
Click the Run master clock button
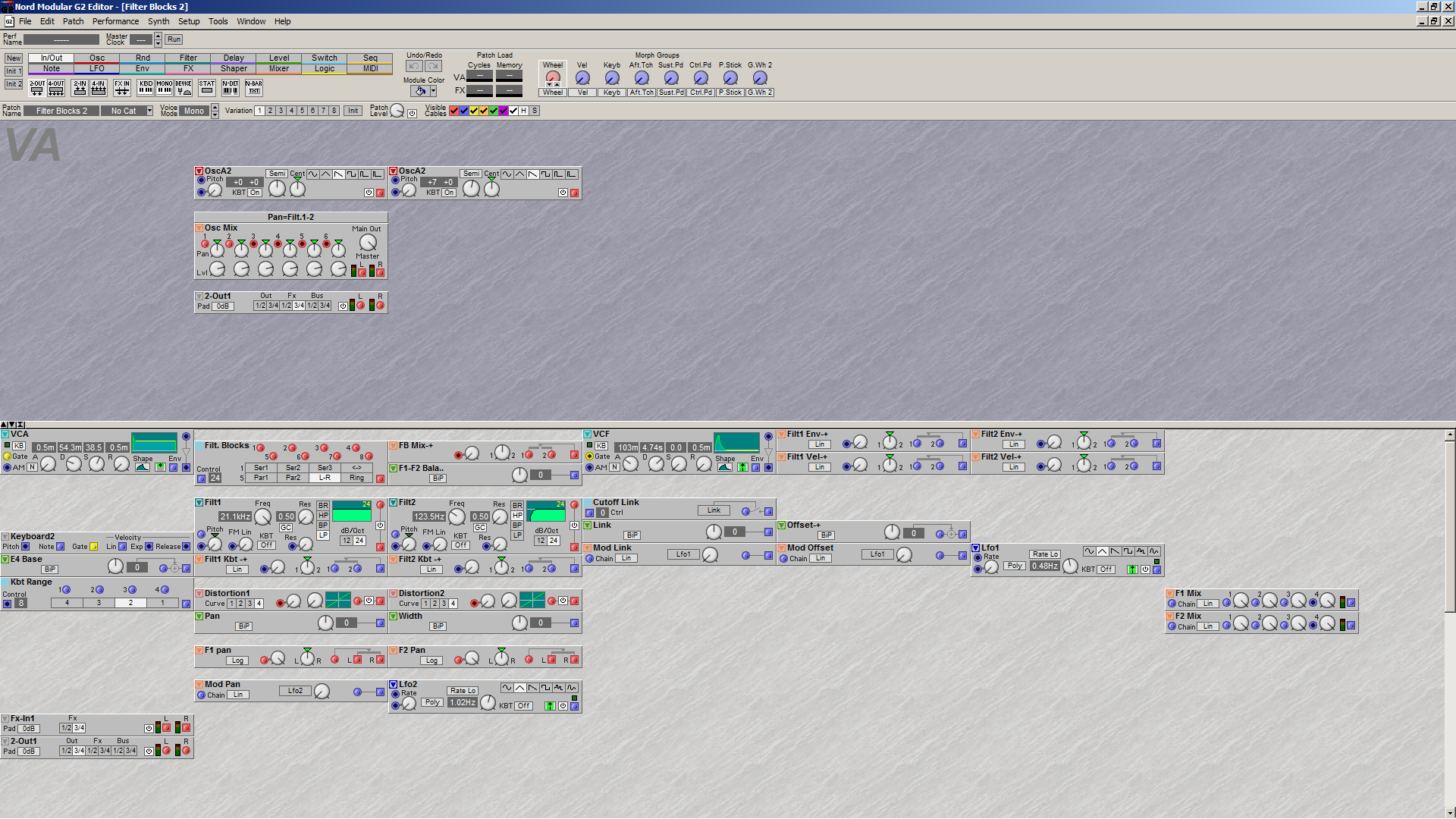[x=174, y=39]
